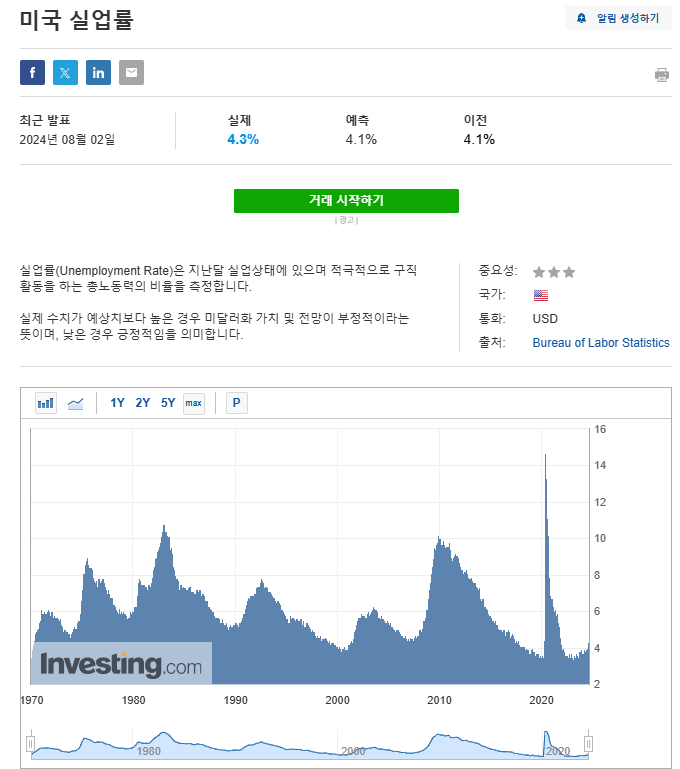The height and width of the screenshot is (769, 680).
Task: Select the max time range
Action: click(194, 403)
